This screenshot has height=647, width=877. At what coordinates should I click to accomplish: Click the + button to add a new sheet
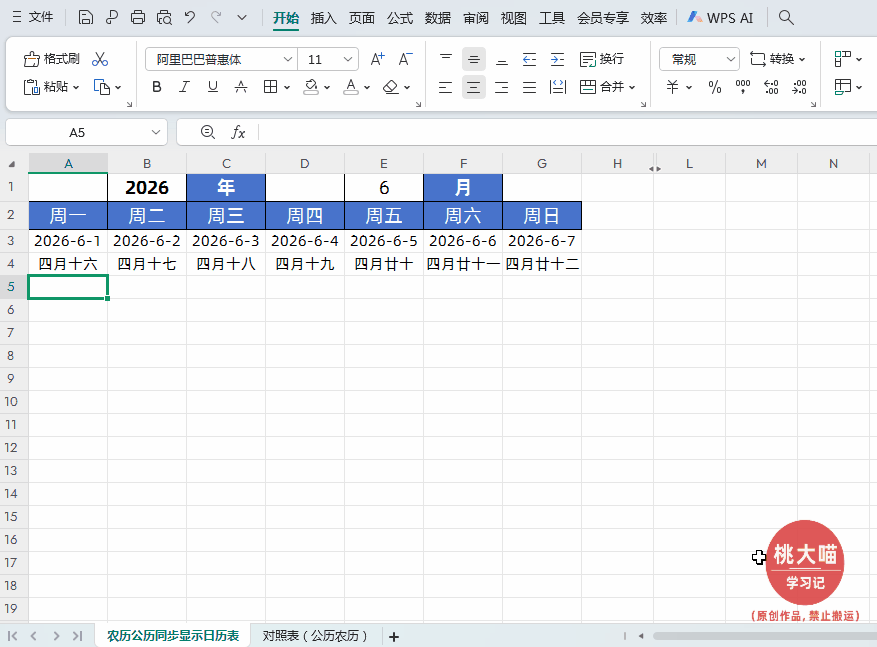[394, 636]
